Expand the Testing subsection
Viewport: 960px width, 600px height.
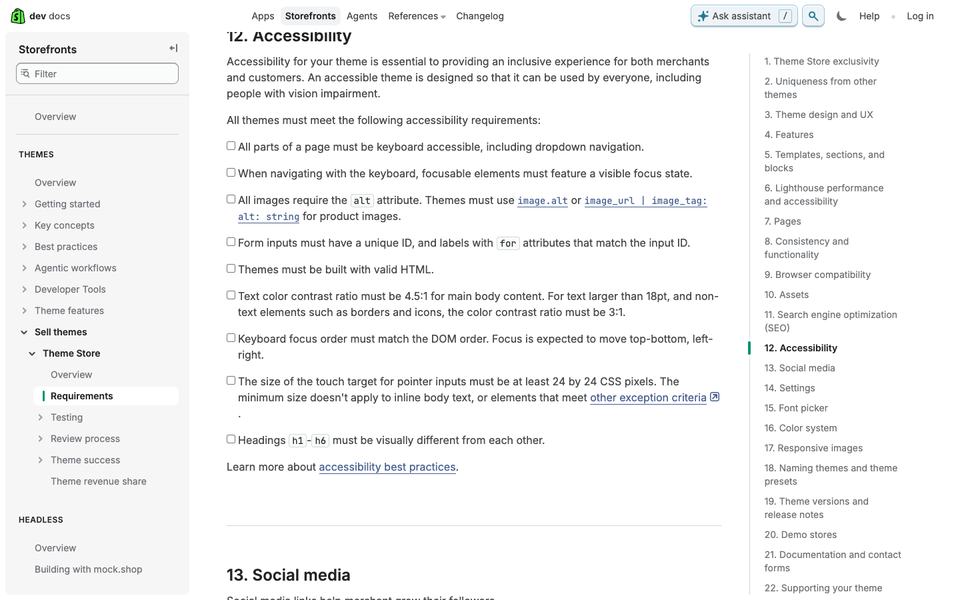pos(40,418)
